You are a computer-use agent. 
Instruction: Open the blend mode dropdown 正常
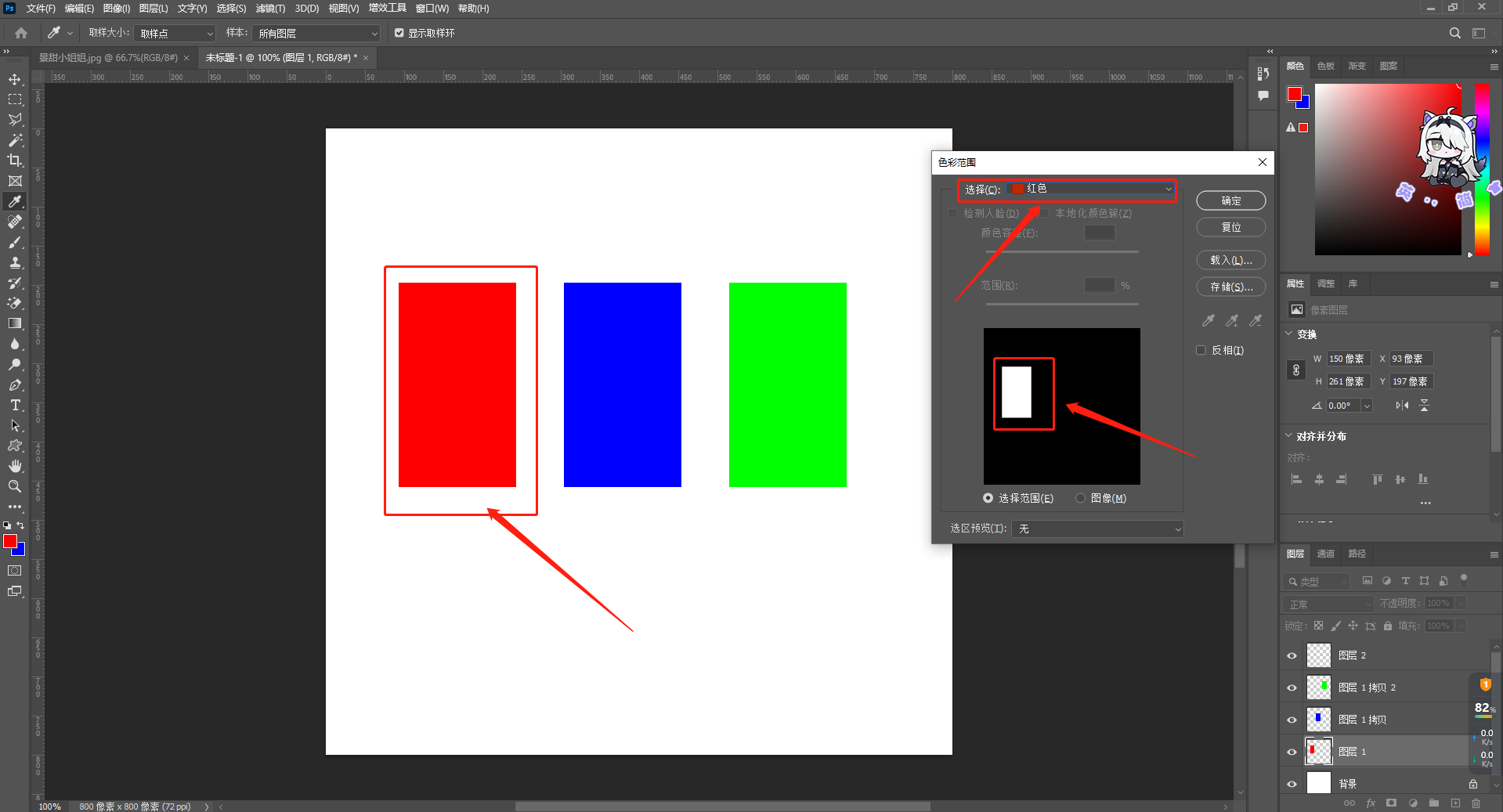tap(1329, 604)
